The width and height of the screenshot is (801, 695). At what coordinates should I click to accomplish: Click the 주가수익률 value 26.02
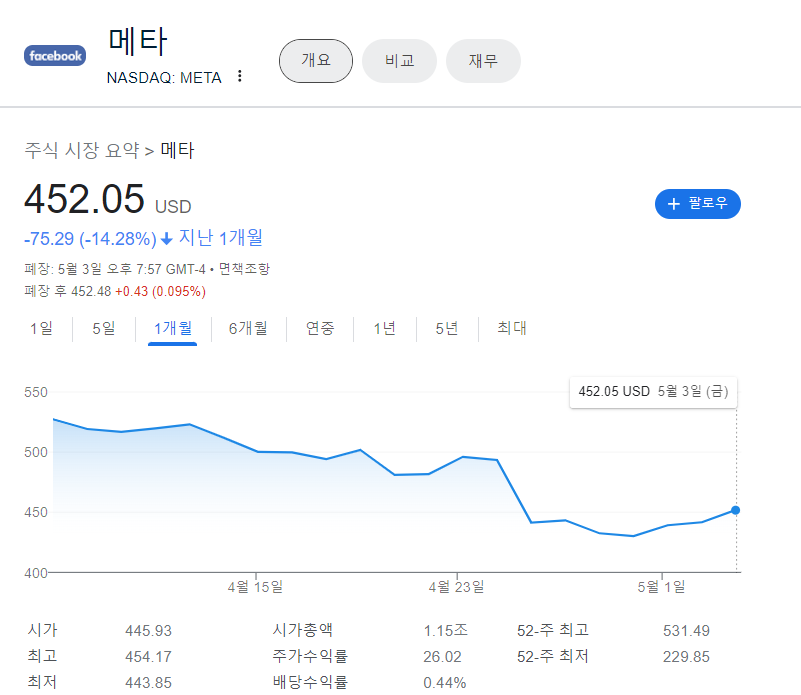442,657
